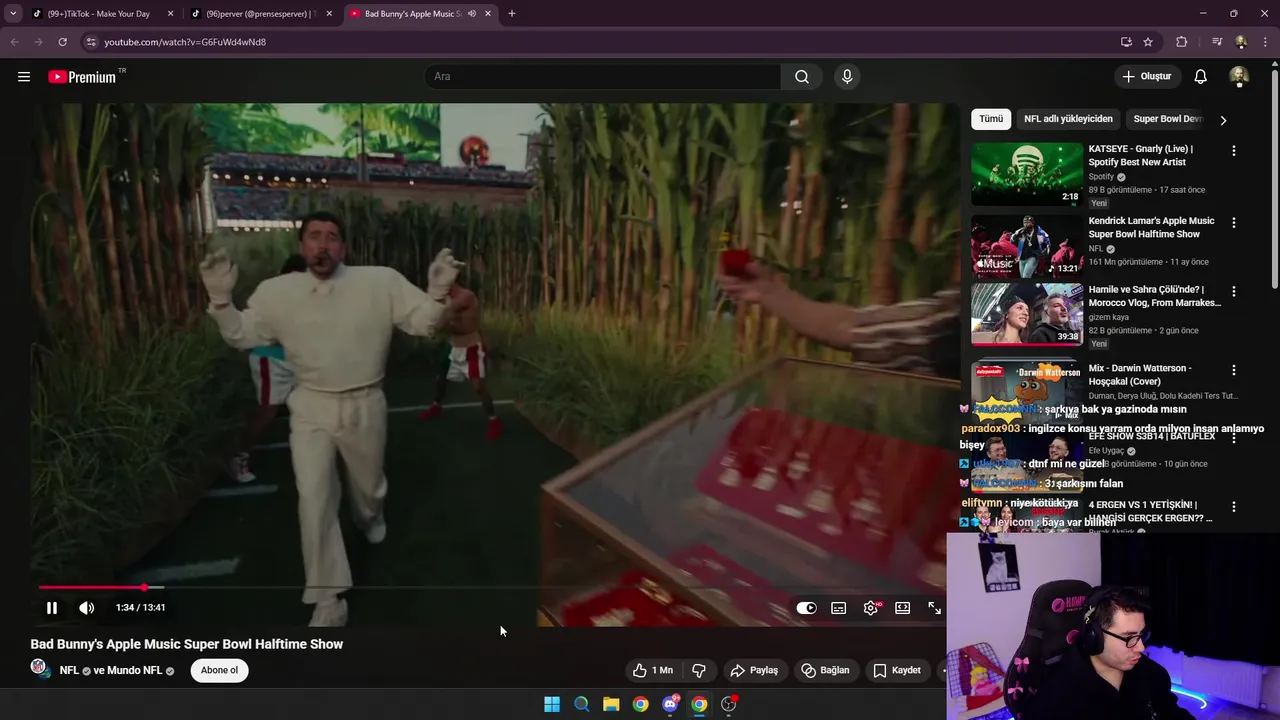Install app icon in address bar
Image resolution: width=1280 pixels, height=720 pixels.
(1126, 42)
